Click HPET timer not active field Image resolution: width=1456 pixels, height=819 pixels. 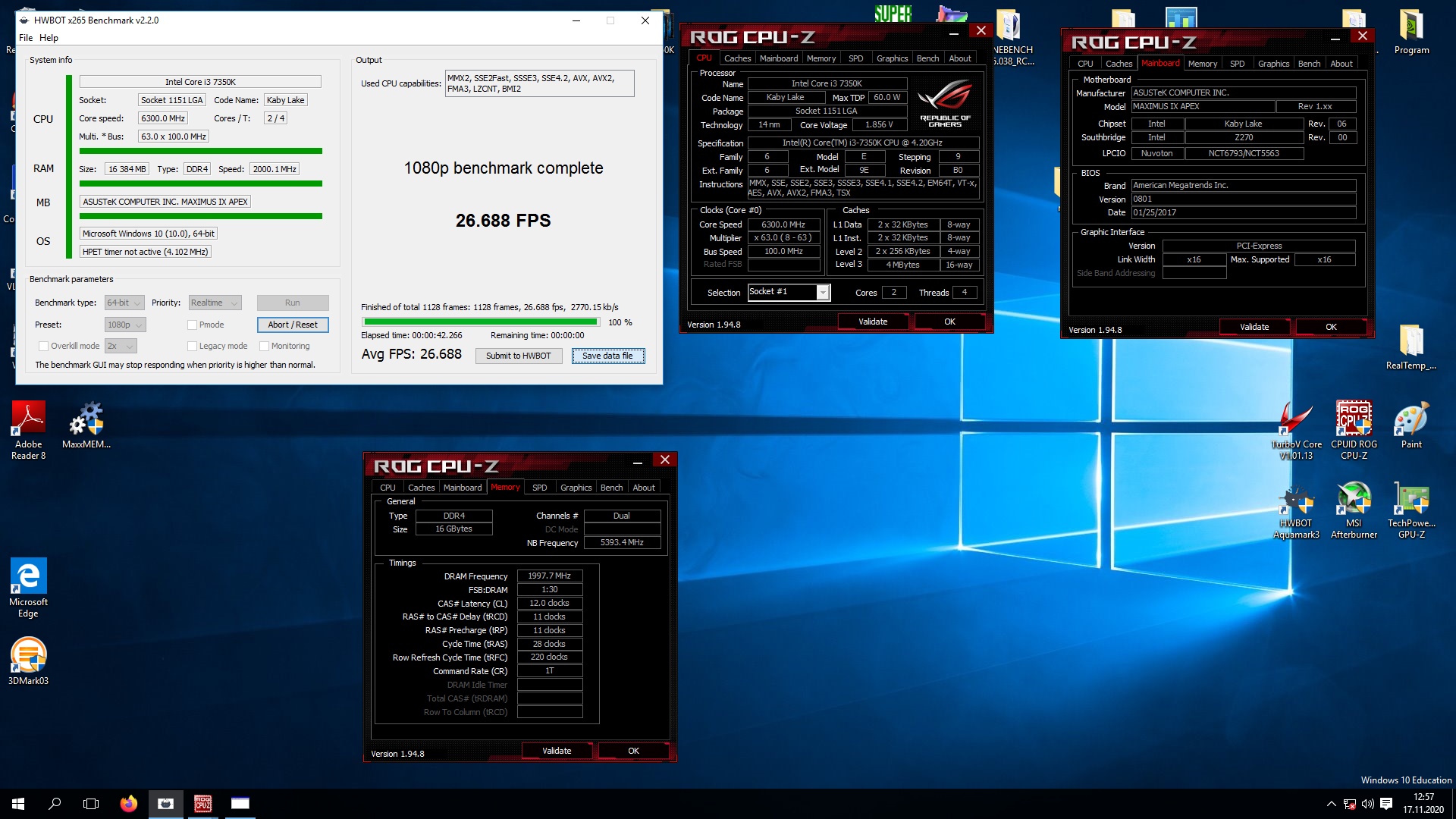(145, 252)
